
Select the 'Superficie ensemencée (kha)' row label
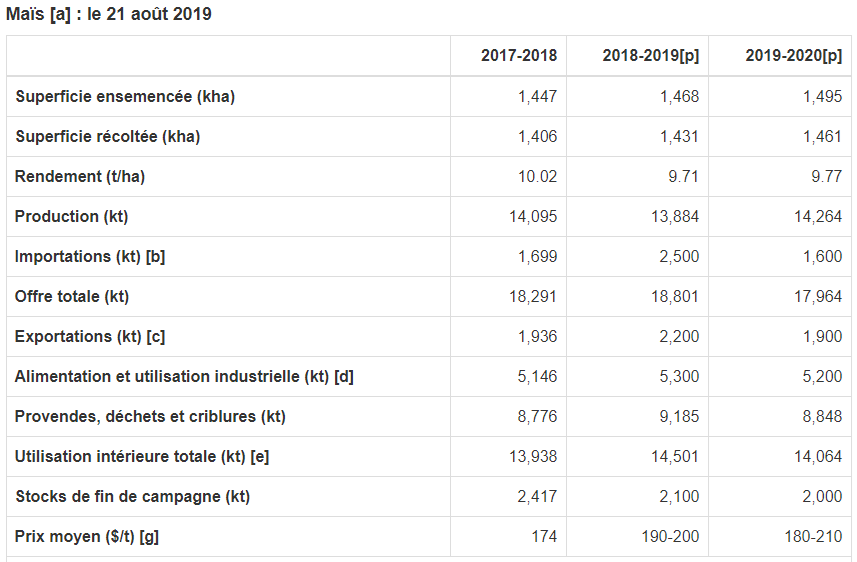pyautogui.click(x=125, y=97)
